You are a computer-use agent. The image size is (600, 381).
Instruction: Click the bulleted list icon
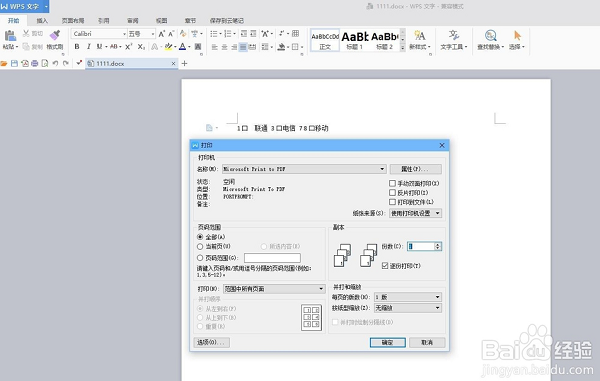point(214,34)
